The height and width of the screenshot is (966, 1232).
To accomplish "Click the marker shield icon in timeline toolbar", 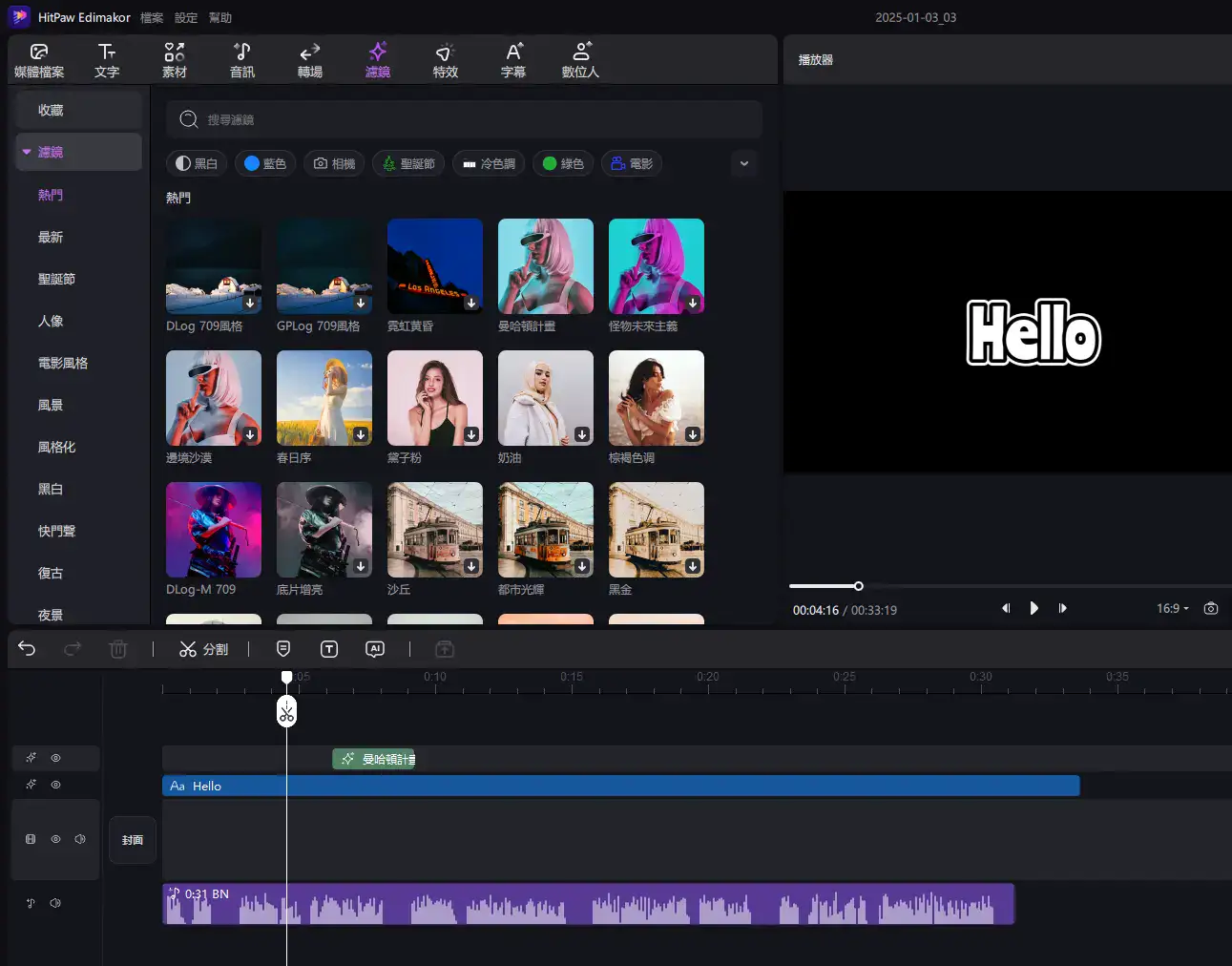I will tap(283, 649).
